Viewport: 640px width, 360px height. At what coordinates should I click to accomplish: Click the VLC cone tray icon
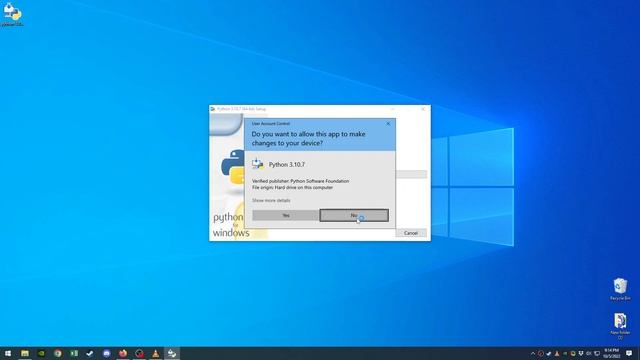pyautogui.click(x=557, y=353)
